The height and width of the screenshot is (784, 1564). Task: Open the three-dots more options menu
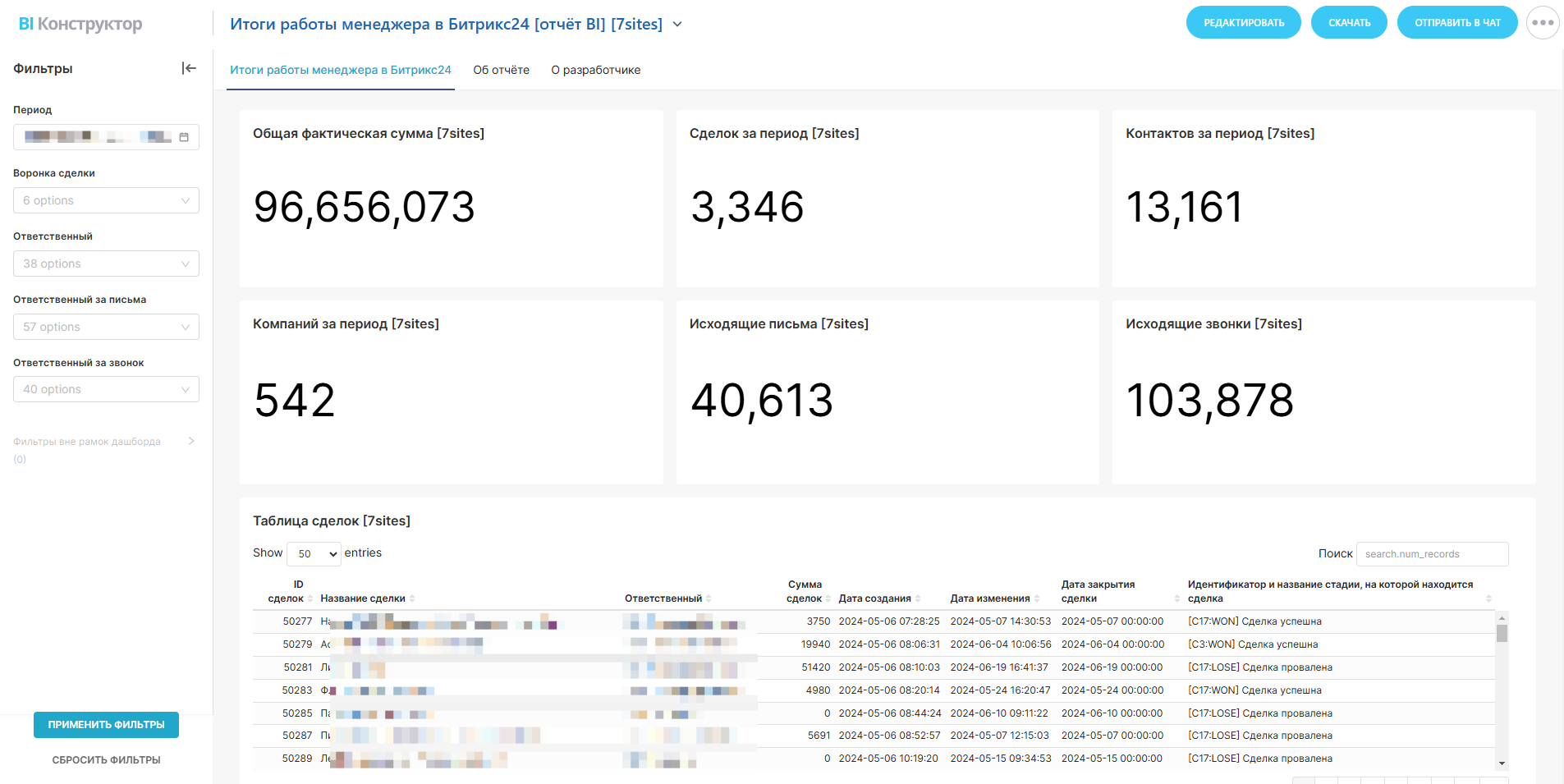1542,23
